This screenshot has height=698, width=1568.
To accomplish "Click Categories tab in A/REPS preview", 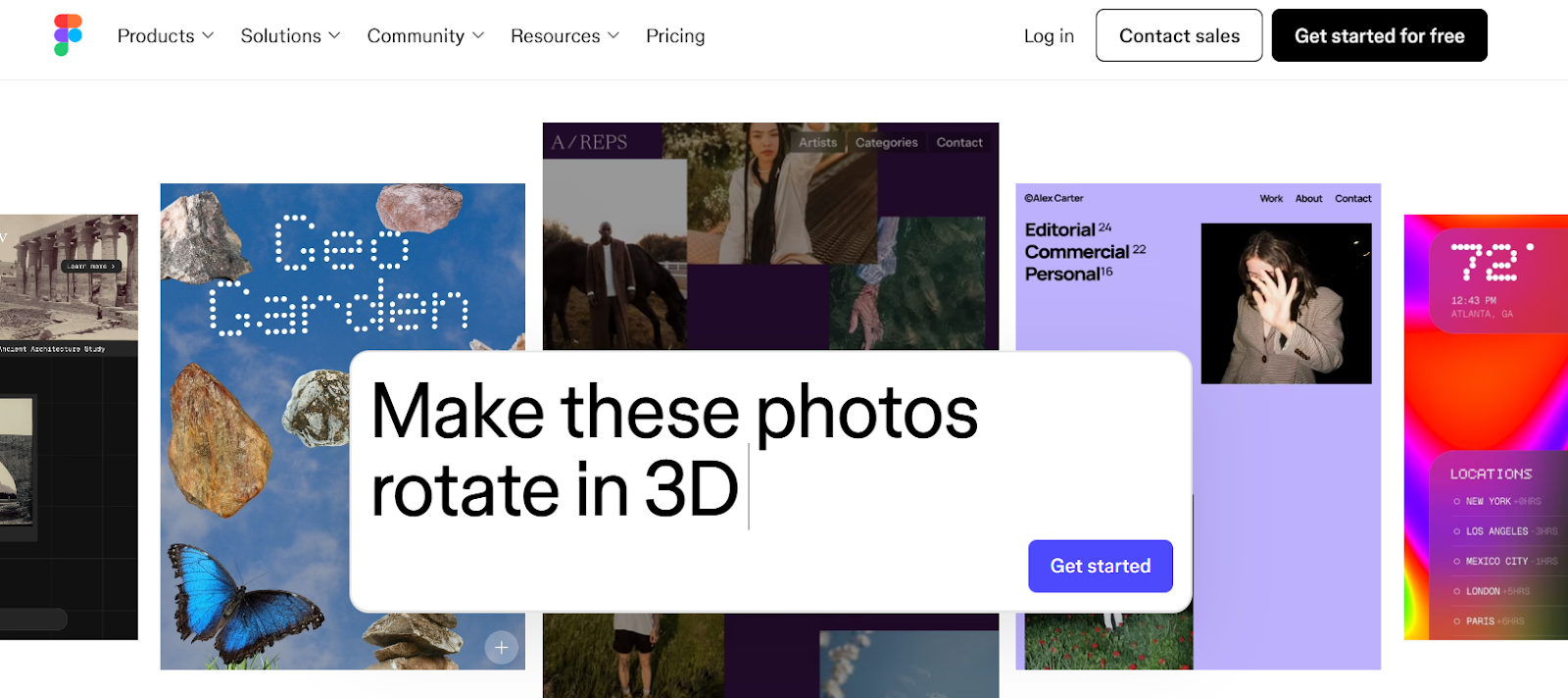I will tap(886, 142).
